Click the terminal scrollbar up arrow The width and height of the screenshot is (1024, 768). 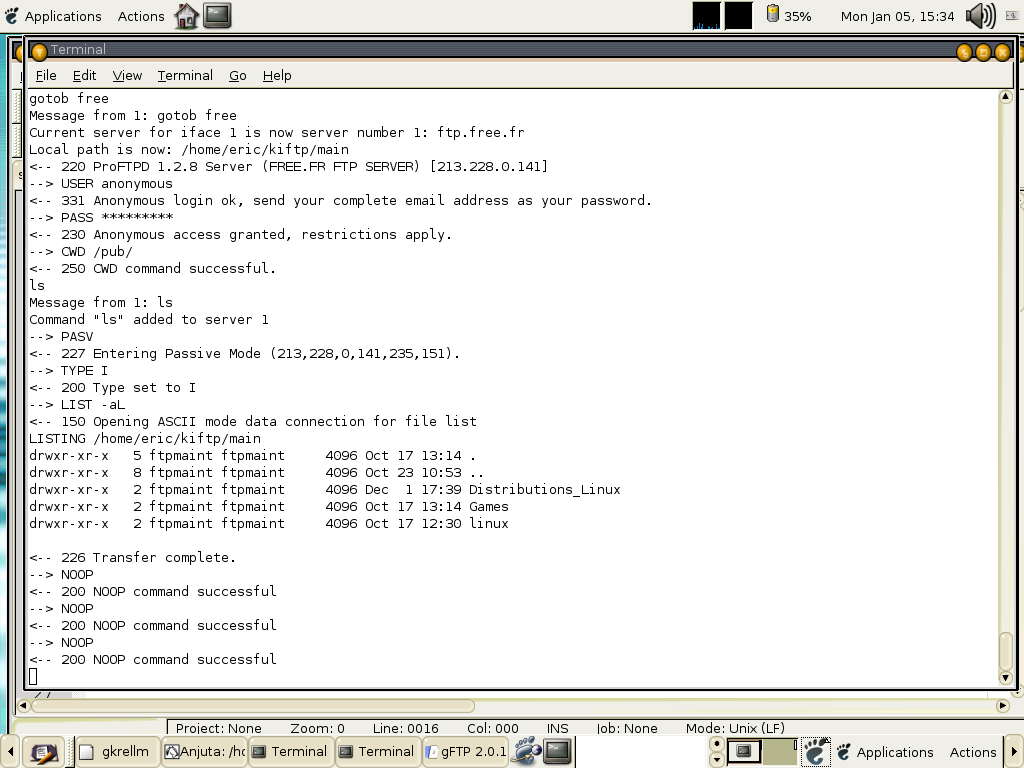(1006, 97)
